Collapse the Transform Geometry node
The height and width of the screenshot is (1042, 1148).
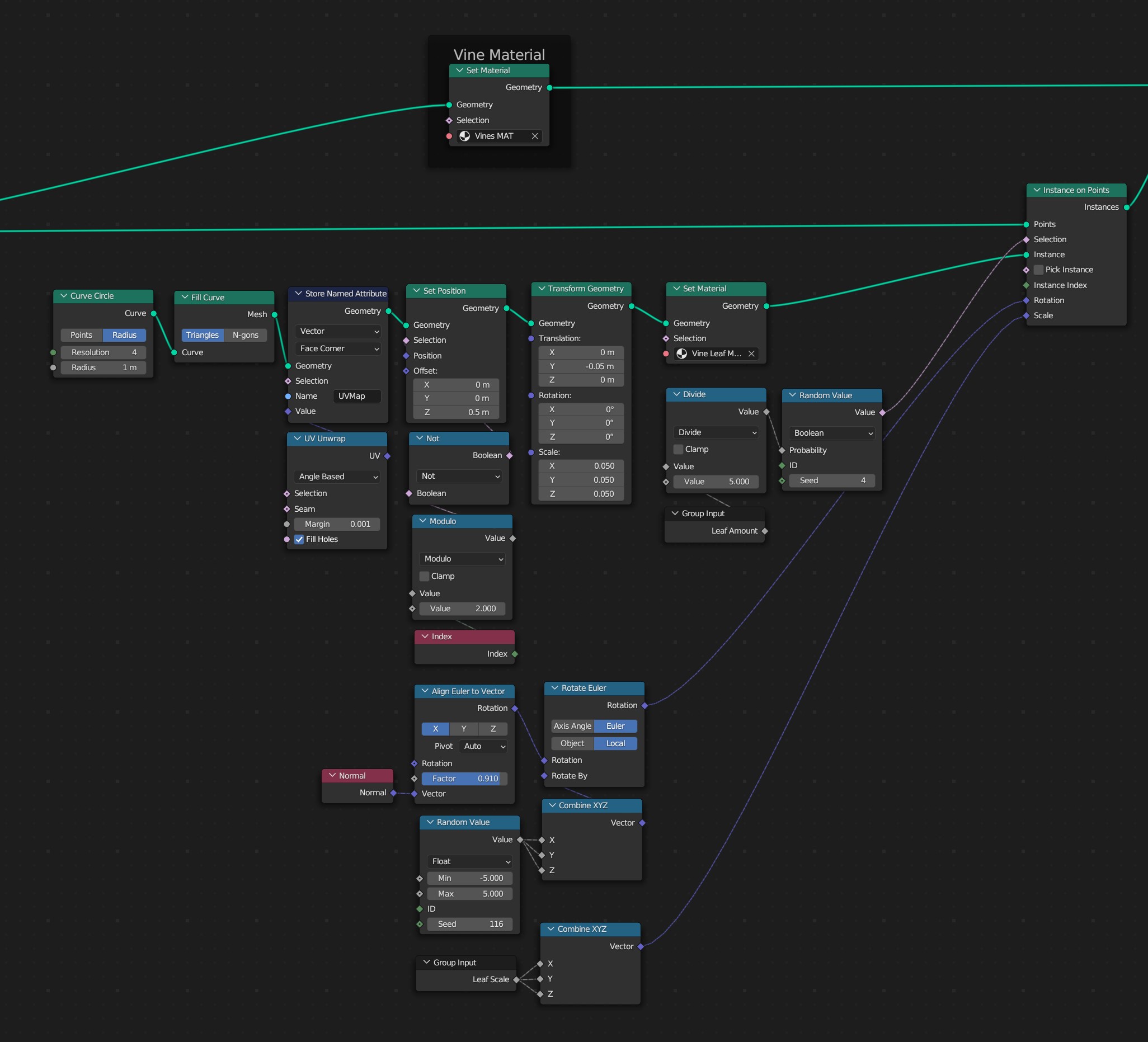click(542, 289)
